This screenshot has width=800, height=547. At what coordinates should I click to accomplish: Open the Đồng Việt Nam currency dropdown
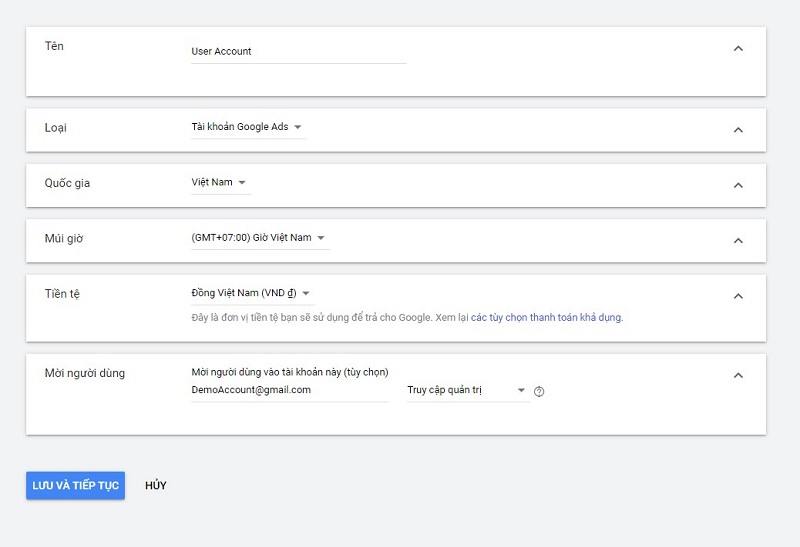(253, 293)
